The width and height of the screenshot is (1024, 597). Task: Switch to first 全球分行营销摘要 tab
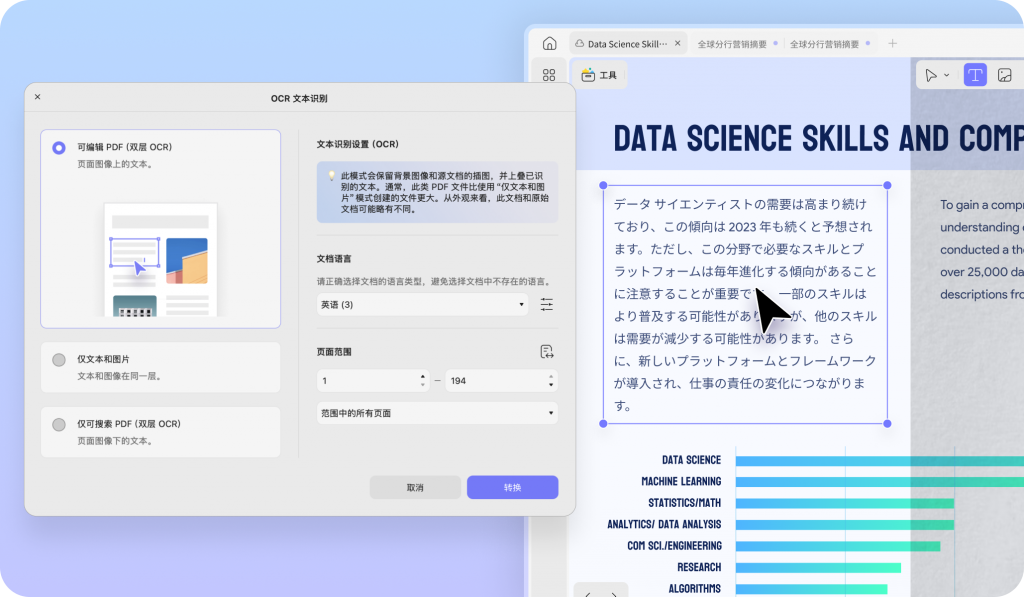click(732, 44)
